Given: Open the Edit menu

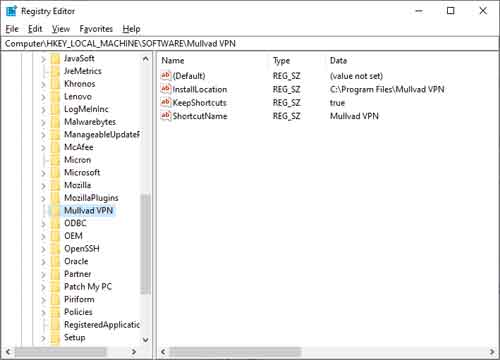Looking at the screenshot, I should point(35,29).
